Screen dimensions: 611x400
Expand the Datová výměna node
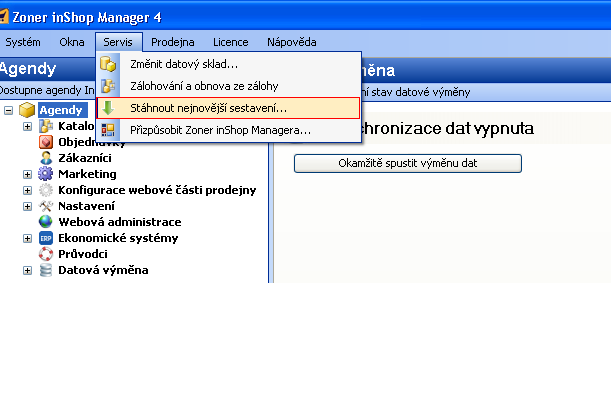(x=27, y=270)
